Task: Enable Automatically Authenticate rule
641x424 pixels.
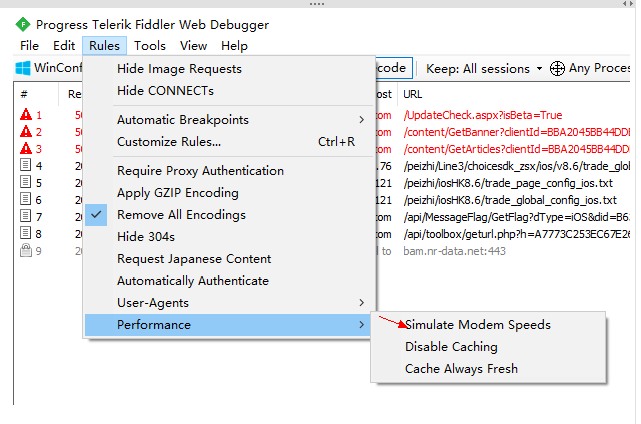Action: (x=229, y=281)
